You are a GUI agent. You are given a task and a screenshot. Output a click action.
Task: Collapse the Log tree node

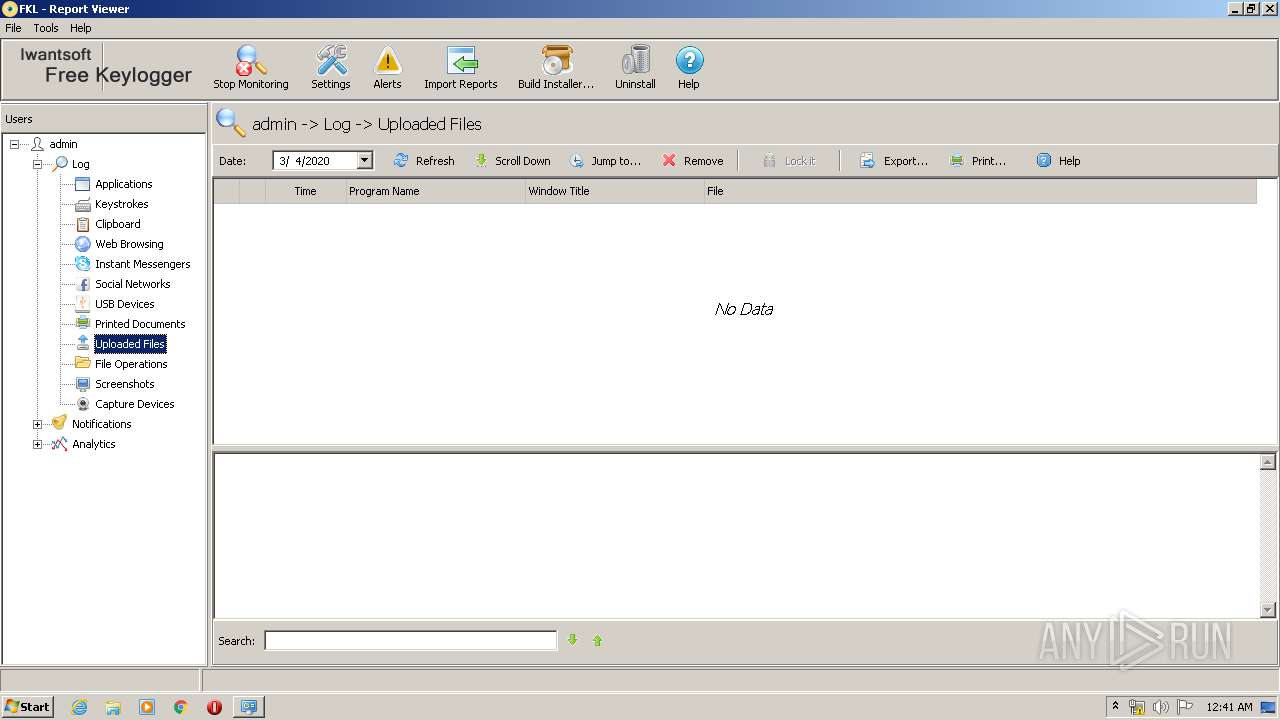click(37, 164)
